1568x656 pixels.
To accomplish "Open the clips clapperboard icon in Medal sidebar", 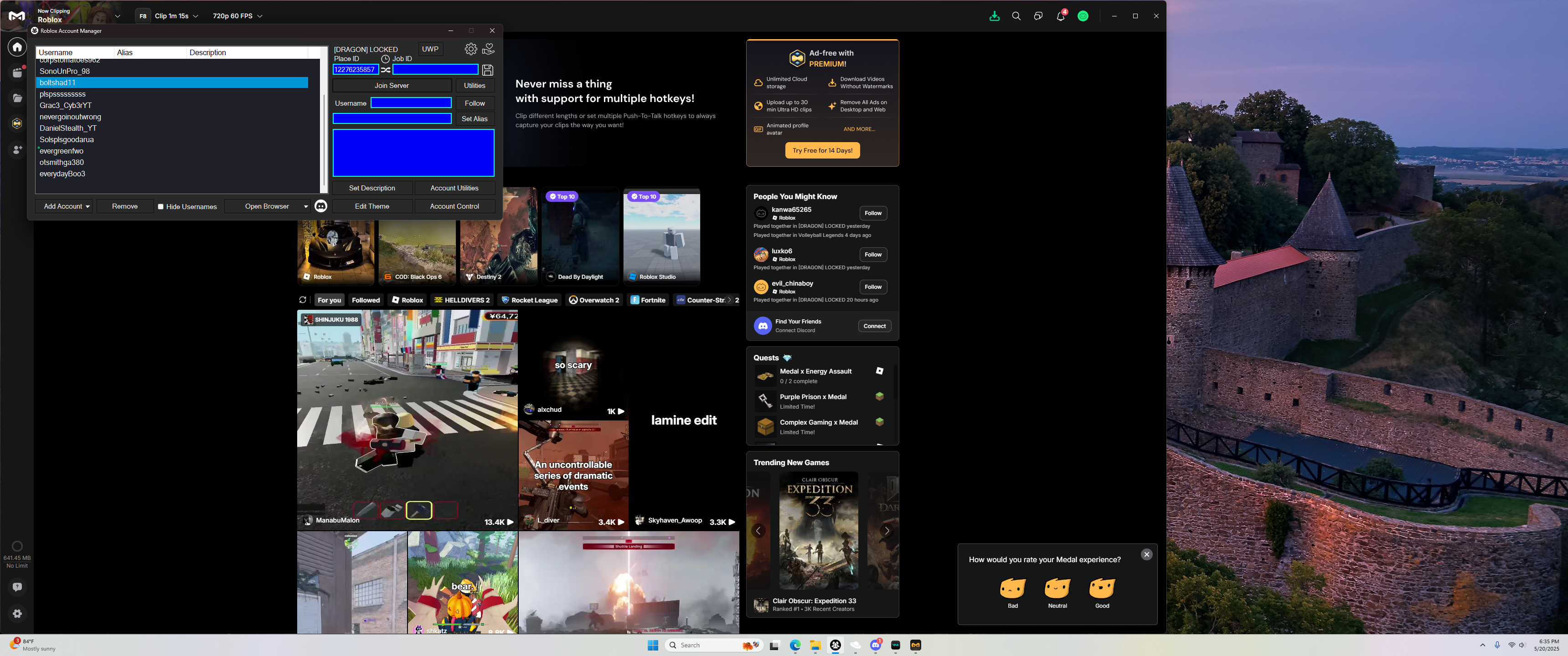I will coord(17,72).
